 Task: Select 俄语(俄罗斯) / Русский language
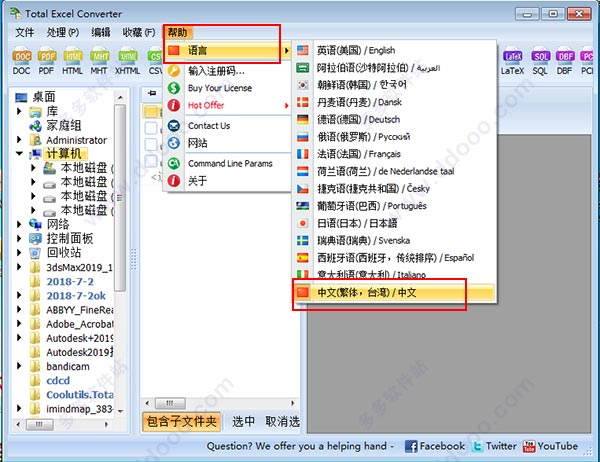(x=394, y=137)
